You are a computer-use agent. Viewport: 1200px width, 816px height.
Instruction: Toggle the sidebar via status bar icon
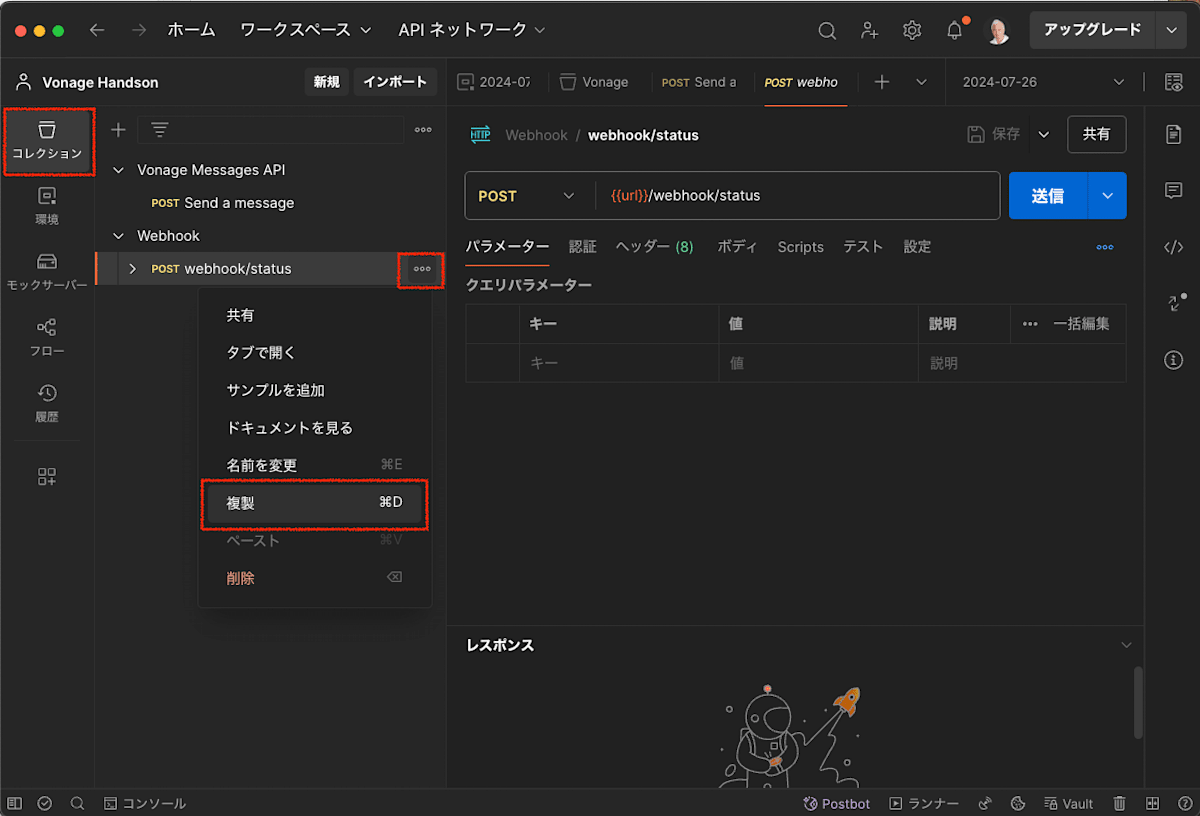(15, 804)
